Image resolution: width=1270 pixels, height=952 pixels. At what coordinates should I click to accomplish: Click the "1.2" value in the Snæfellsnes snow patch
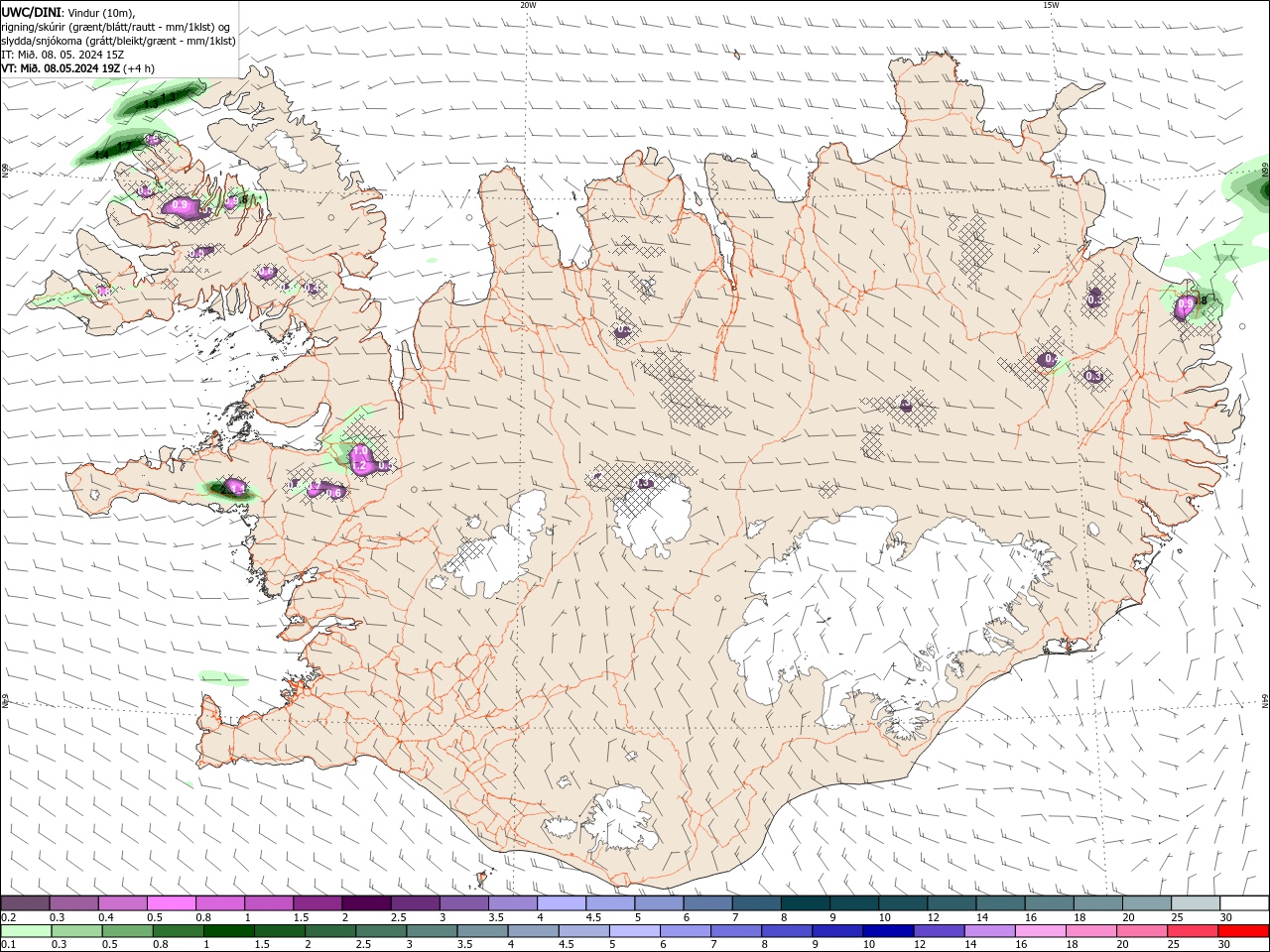point(360,466)
